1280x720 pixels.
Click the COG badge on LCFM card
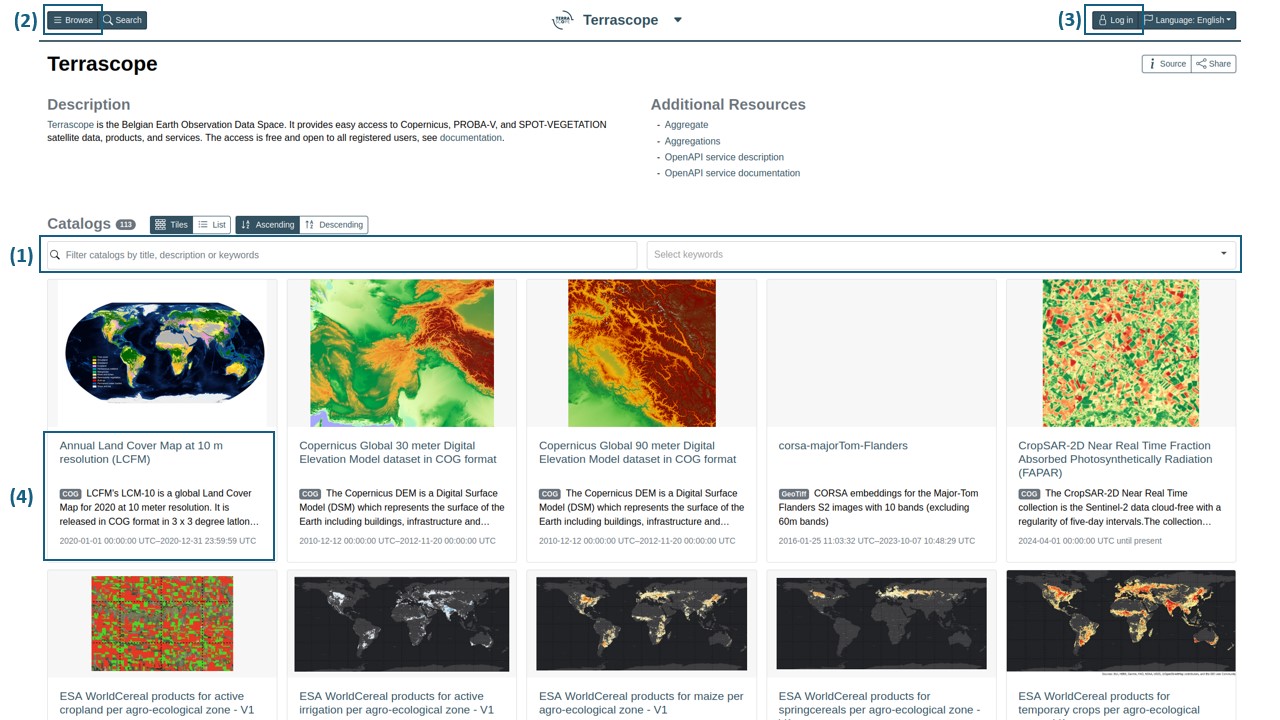(70, 494)
